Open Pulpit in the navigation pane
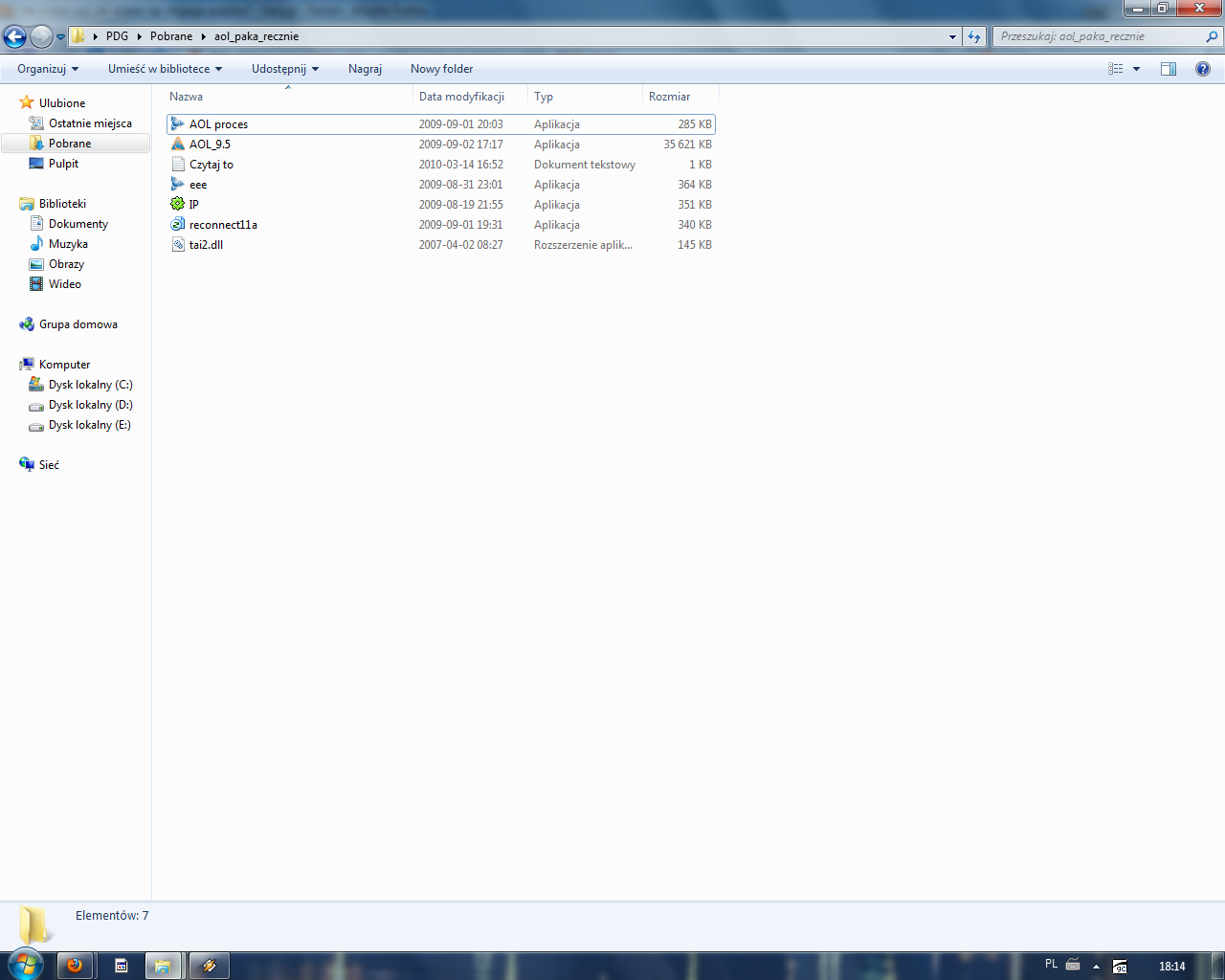Viewport: 1225px width, 980px height. tap(63, 164)
